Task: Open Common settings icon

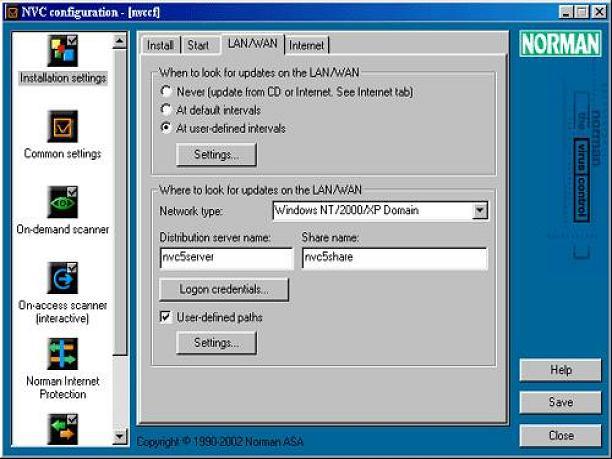Action: [x=62, y=126]
